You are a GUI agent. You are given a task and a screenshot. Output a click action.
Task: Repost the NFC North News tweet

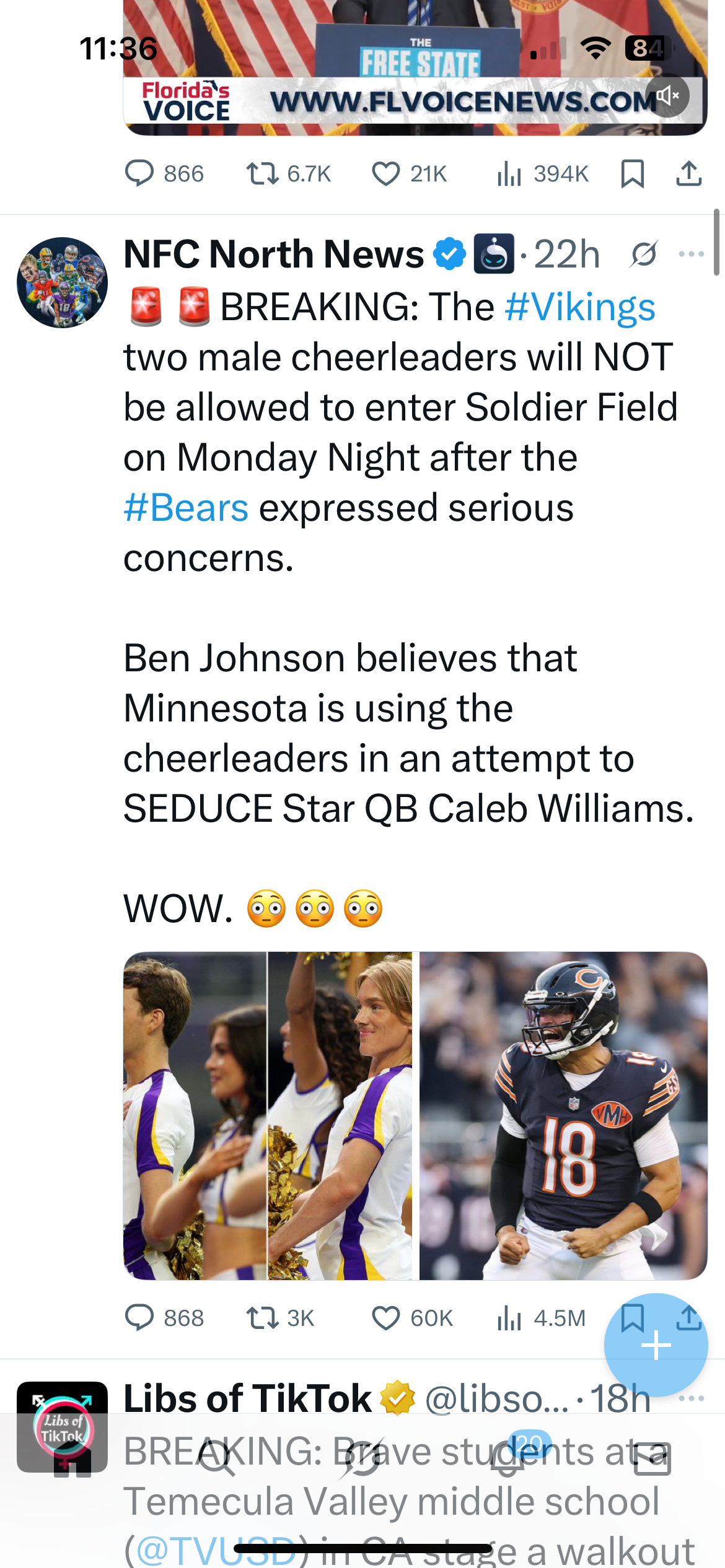[262, 1318]
